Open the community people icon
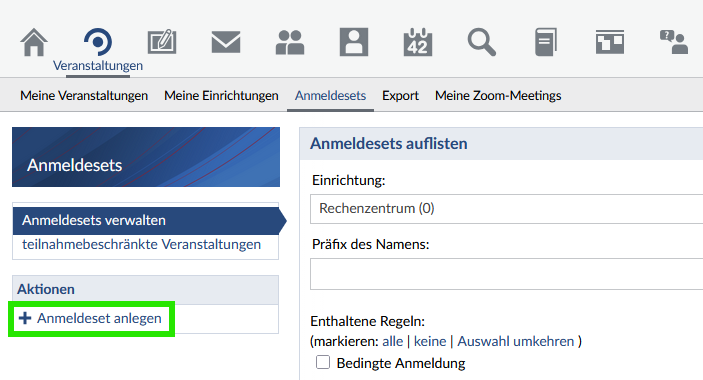Image resolution: width=703 pixels, height=380 pixels. pos(290,42)
